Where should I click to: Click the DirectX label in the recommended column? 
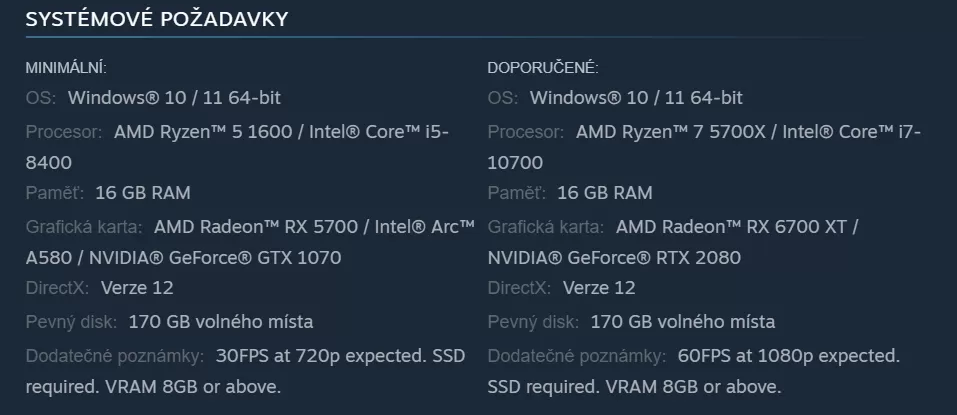(x=520, y=288)
